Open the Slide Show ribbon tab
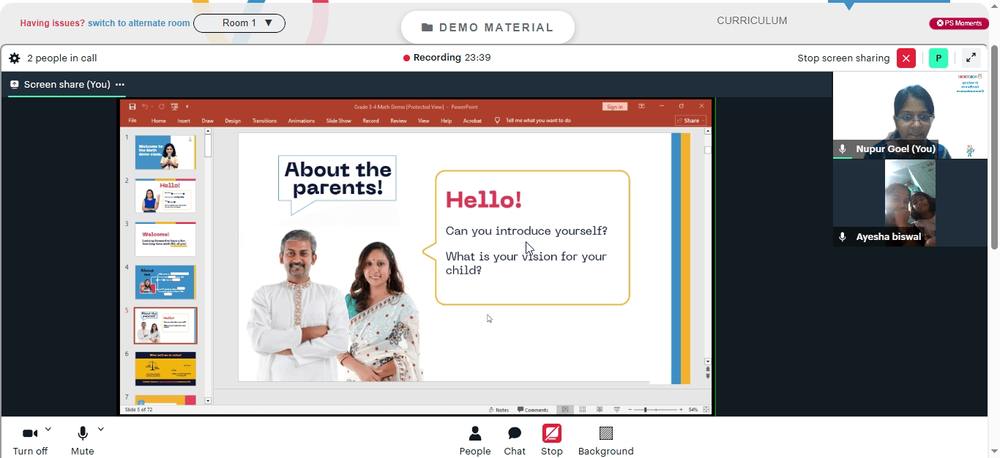Screen dimensions: 1000x458 tap(339, 121)
